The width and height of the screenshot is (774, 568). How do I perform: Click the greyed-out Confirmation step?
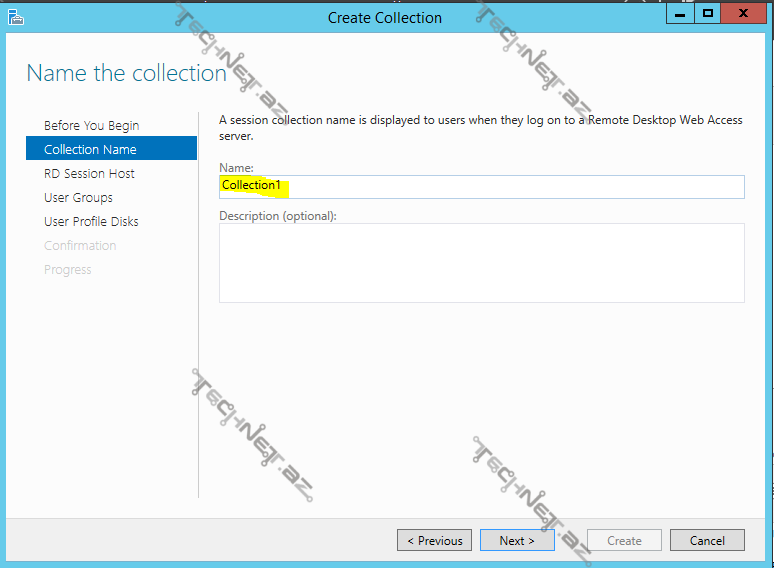click(x=80, y=245)
